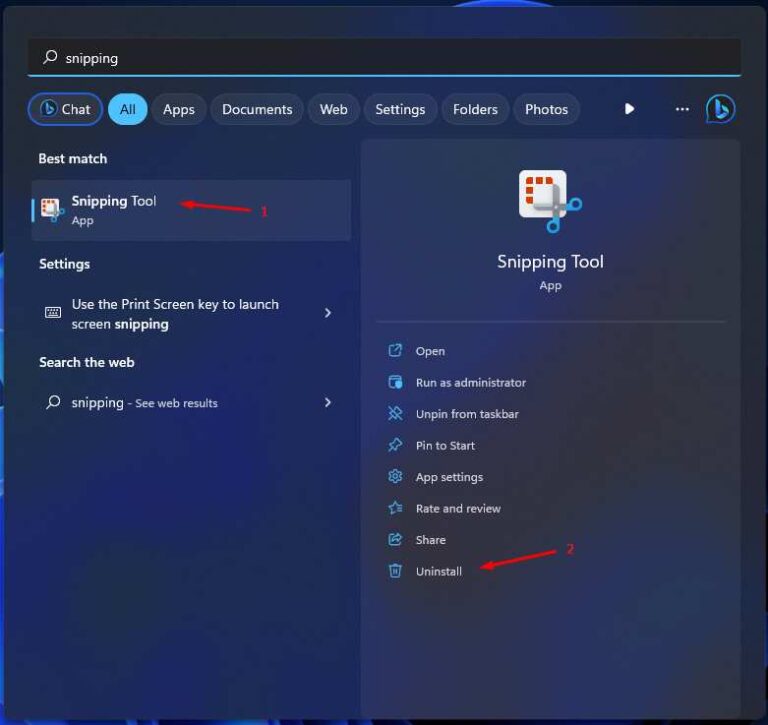Switch to the Photos filter tab
Image resolution: width=768 pixels, height=725 pixels.
pyautogui.click(x=546, y=109)
